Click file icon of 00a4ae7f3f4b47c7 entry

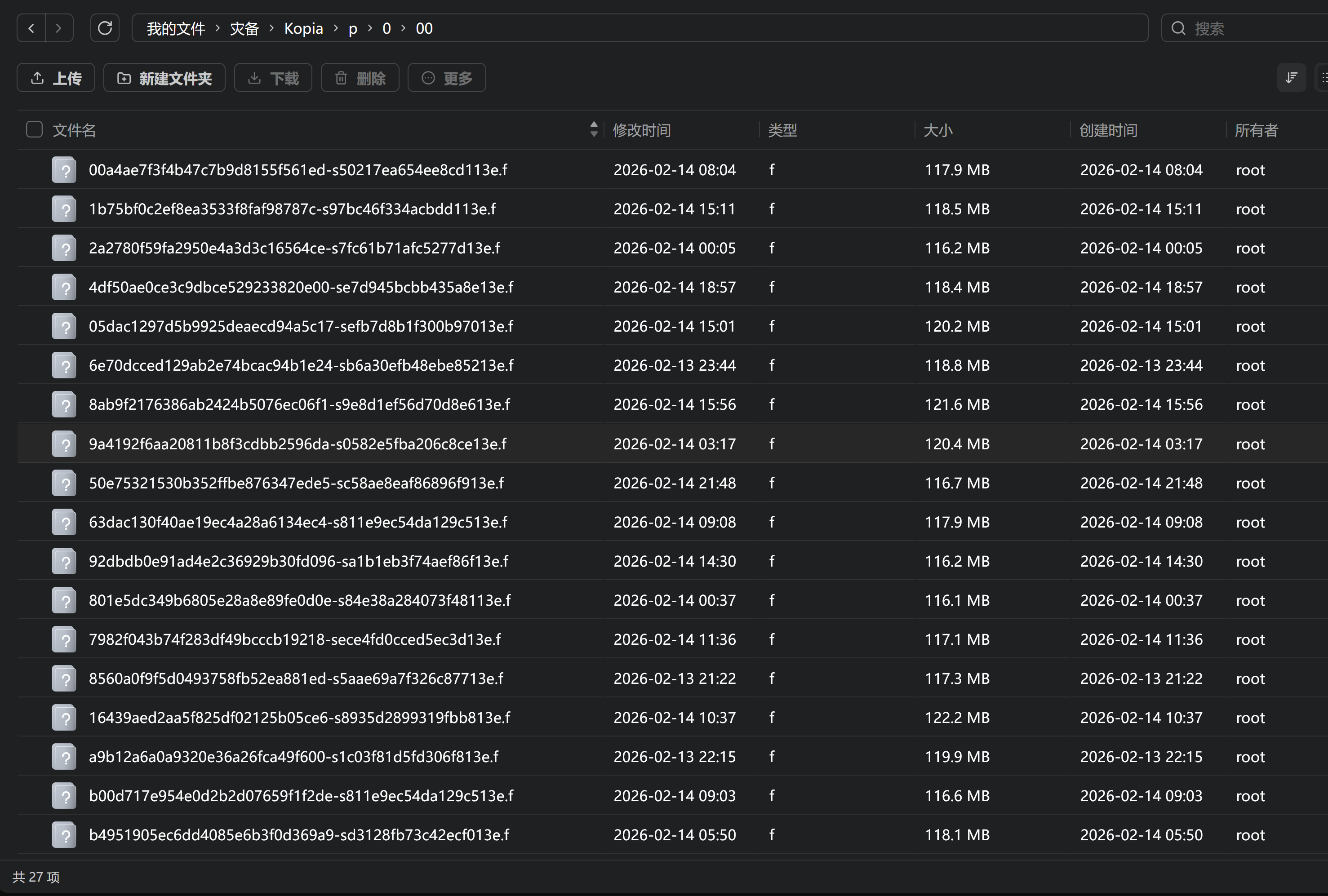64,170
